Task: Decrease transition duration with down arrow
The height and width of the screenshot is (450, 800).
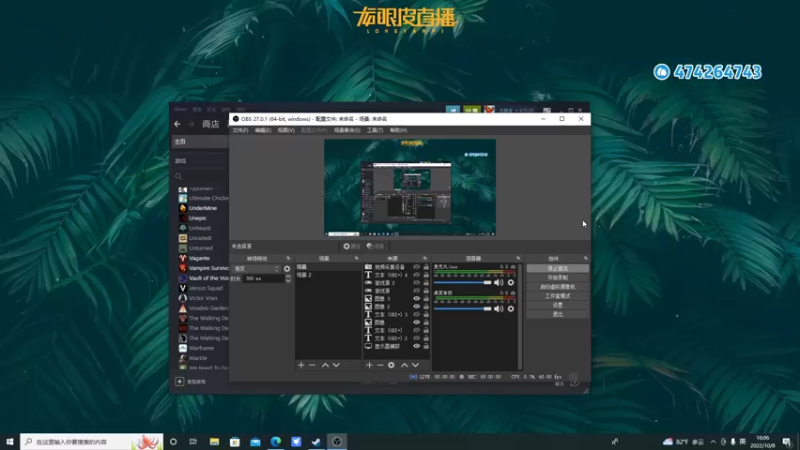Action: (288, 281)
